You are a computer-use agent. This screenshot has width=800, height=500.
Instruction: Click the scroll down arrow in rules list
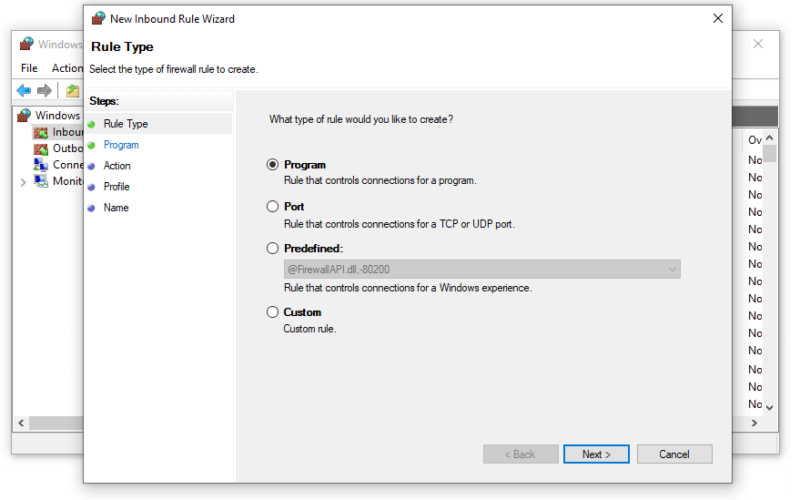[770, 408]
